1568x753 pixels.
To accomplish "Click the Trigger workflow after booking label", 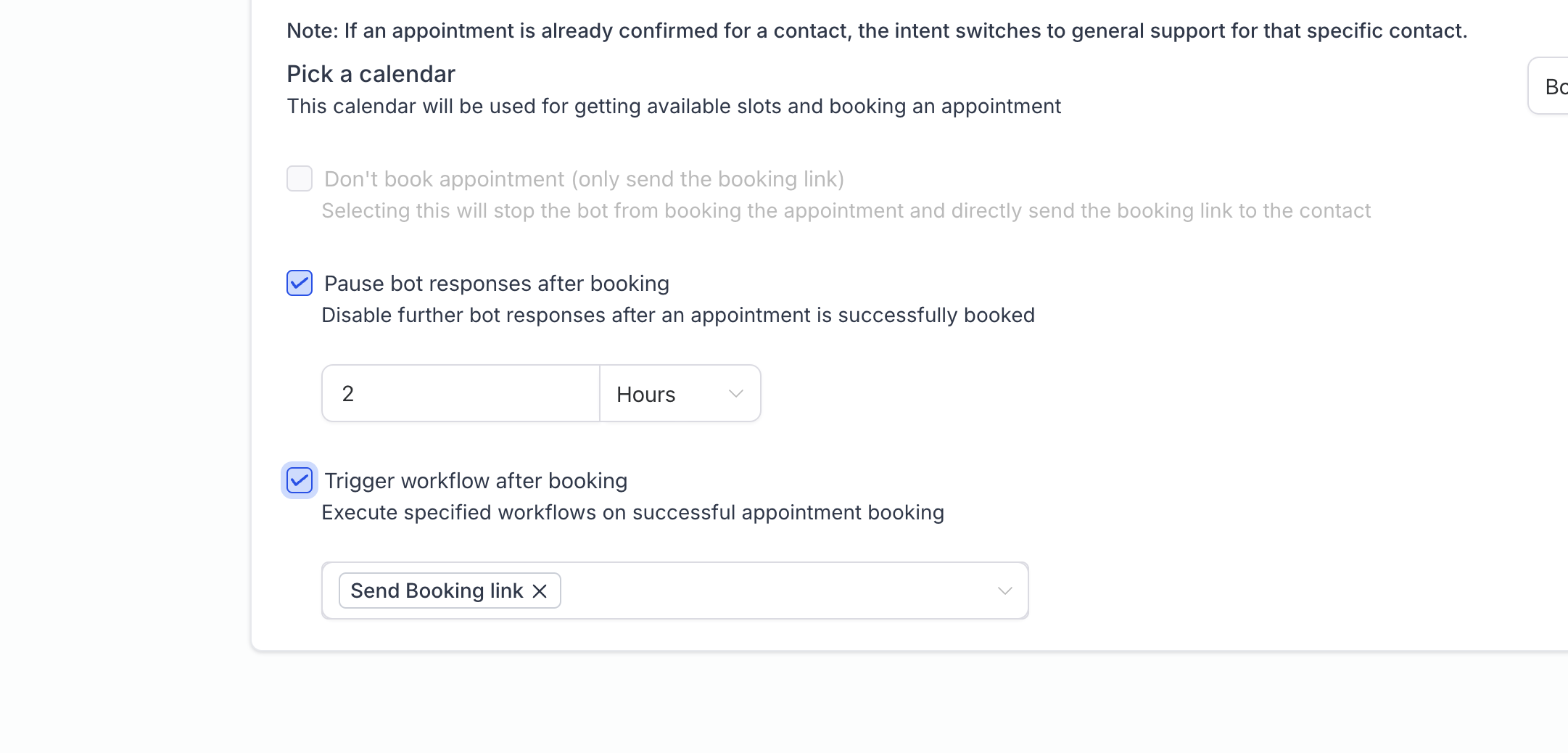I will [x=476, y=481].
